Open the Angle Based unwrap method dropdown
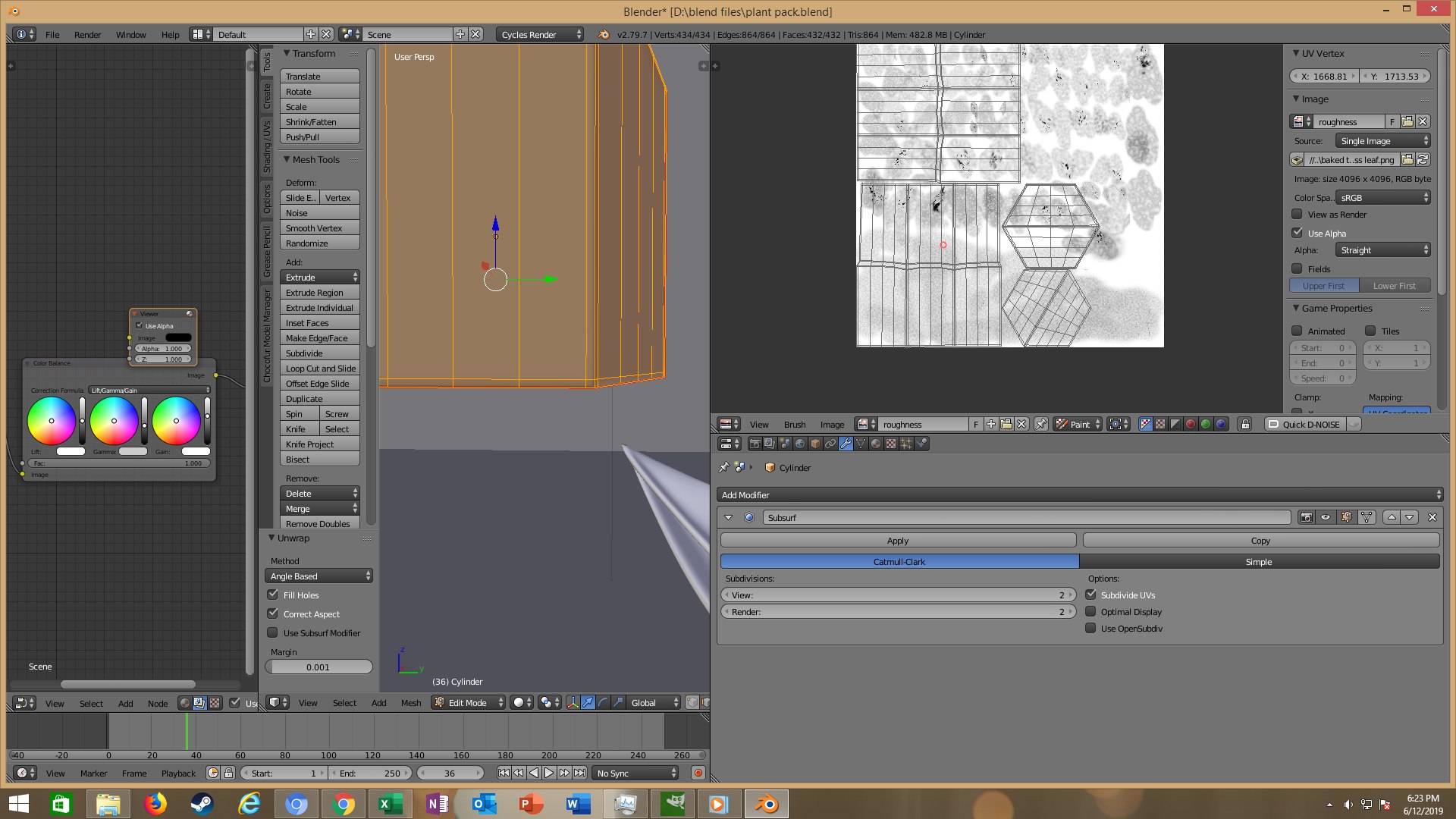This screenshot has height=819, width=1456. [x=319, y=576]
